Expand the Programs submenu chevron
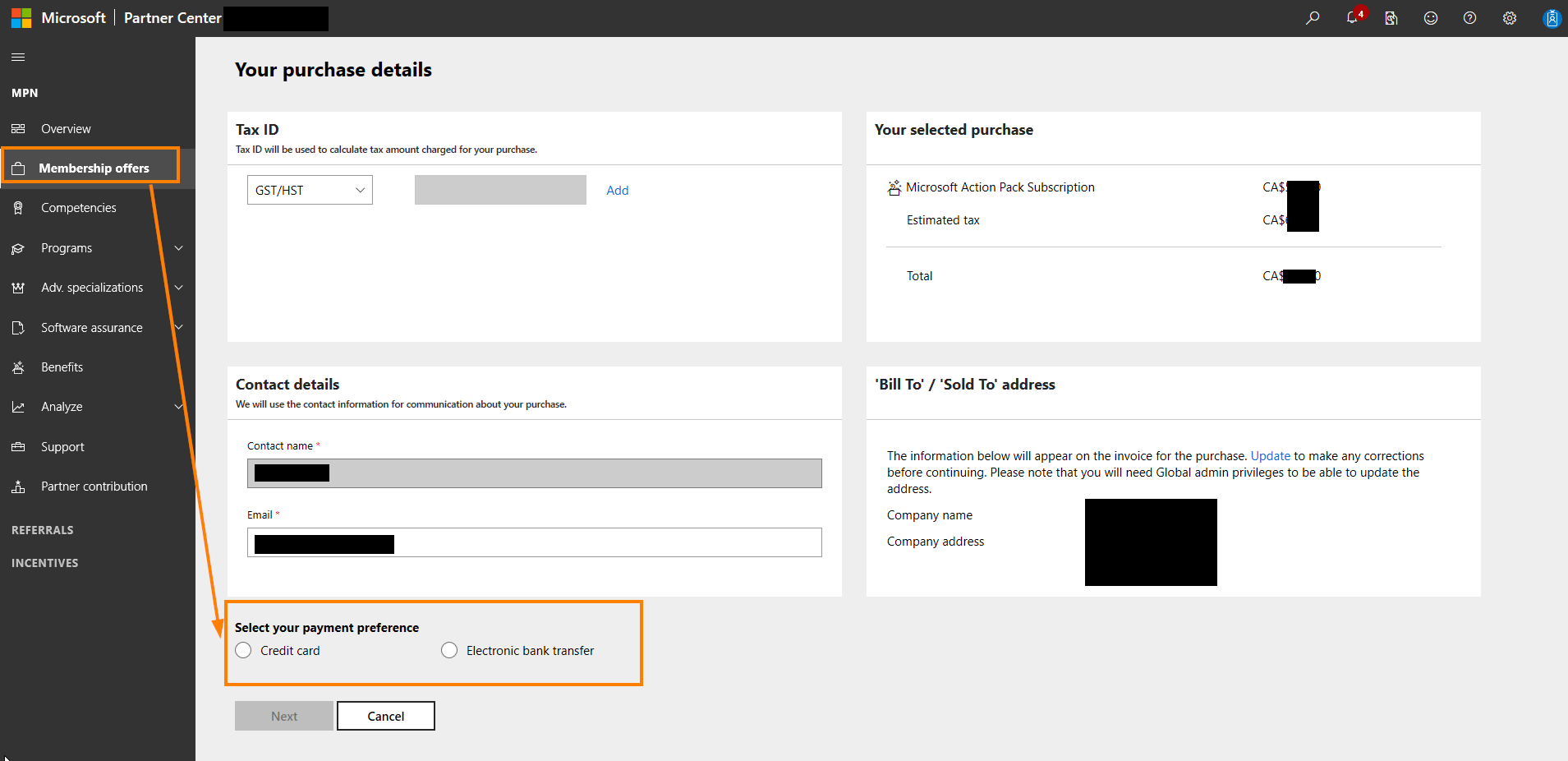The height and width of the screenshot is (761, 1568). point(178,248)
